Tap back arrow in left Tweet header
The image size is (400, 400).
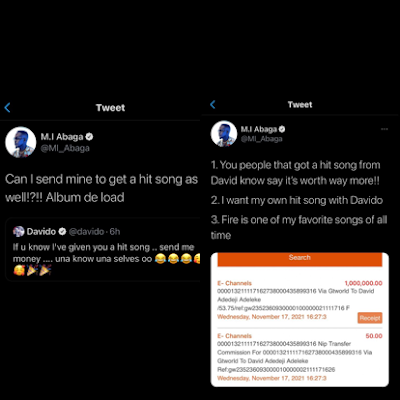tap(8, 107)
